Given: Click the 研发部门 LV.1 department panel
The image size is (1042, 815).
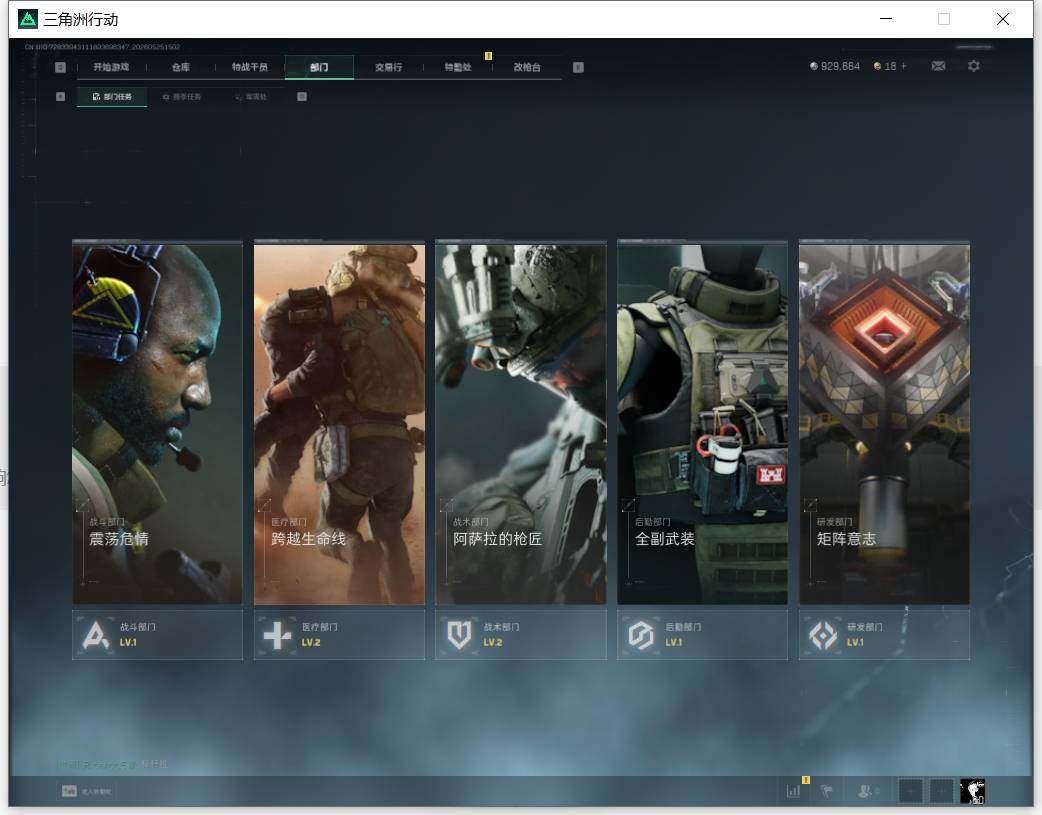Looking at the screenshot, I should [x=885, y=635].
